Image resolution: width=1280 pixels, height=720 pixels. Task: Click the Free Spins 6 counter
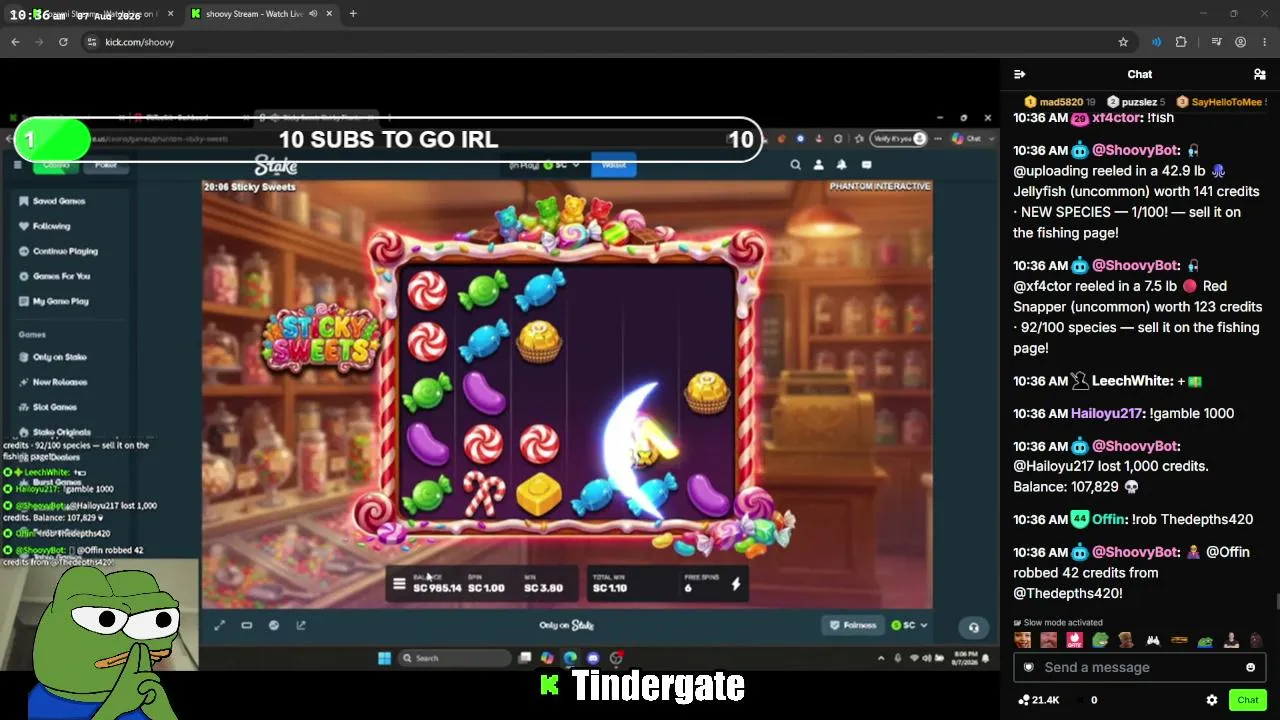702,584
